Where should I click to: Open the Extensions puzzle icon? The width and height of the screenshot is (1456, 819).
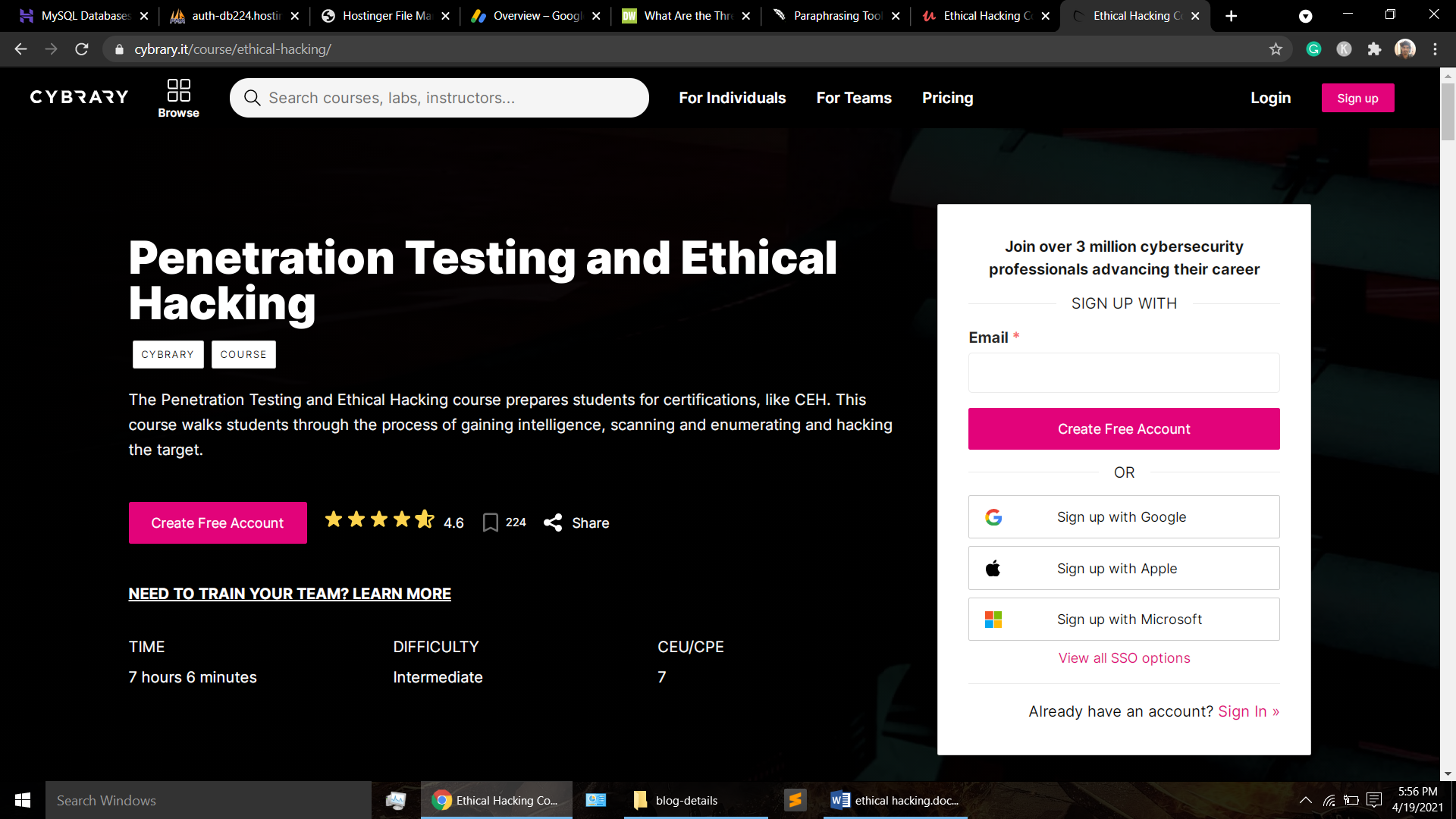[1374, 49]
